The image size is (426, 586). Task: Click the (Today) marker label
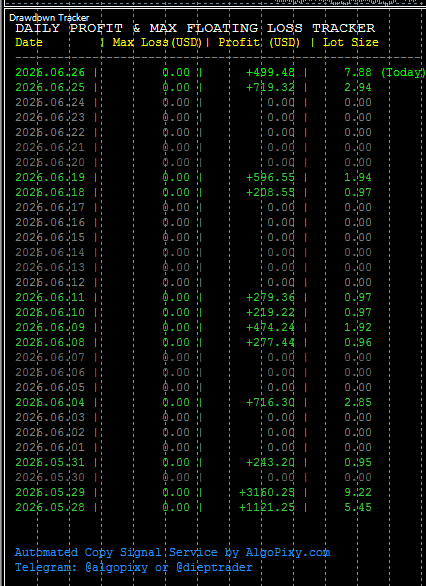tap(403, 72)
